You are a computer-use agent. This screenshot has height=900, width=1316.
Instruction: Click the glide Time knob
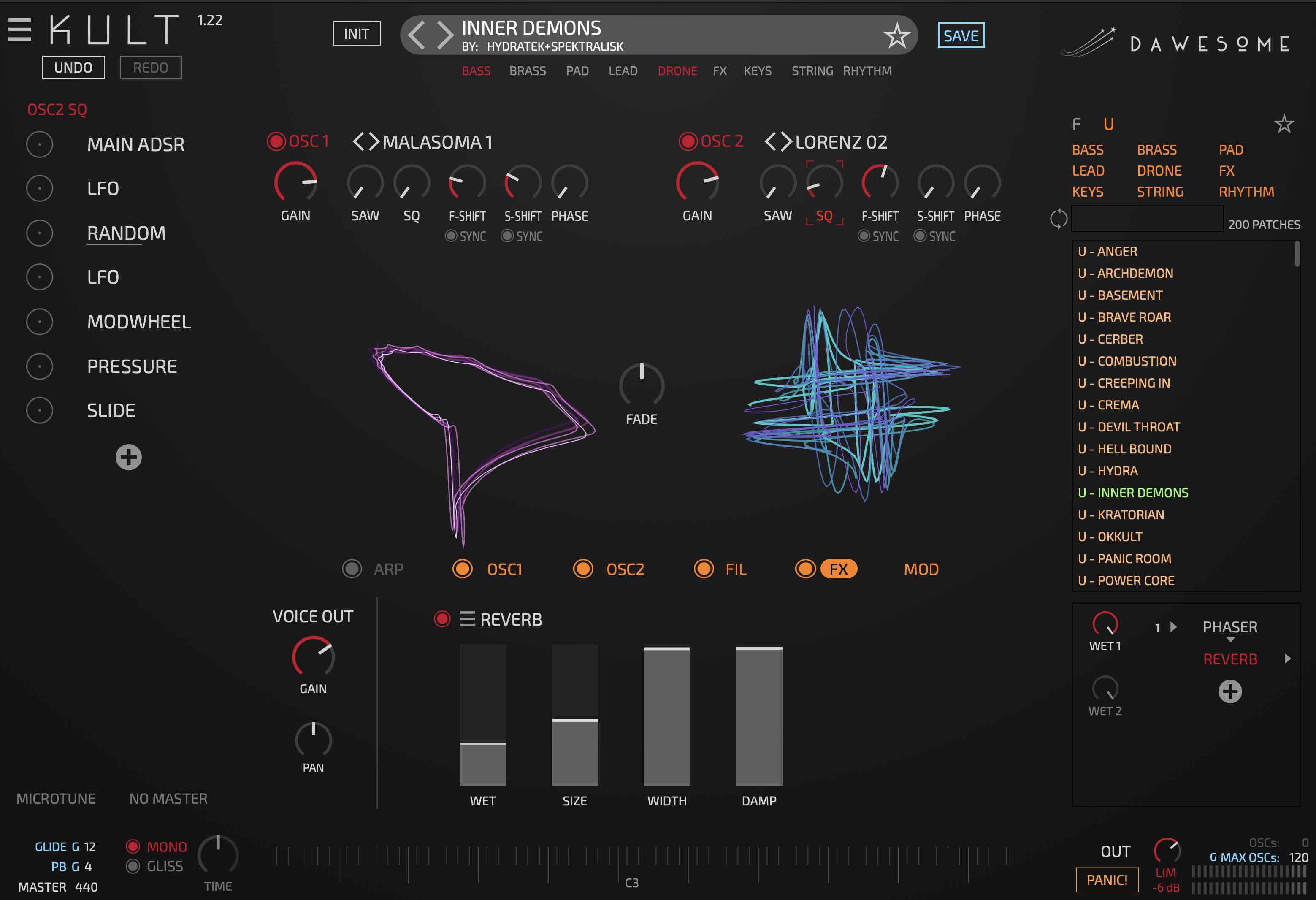tap(218, 854)
